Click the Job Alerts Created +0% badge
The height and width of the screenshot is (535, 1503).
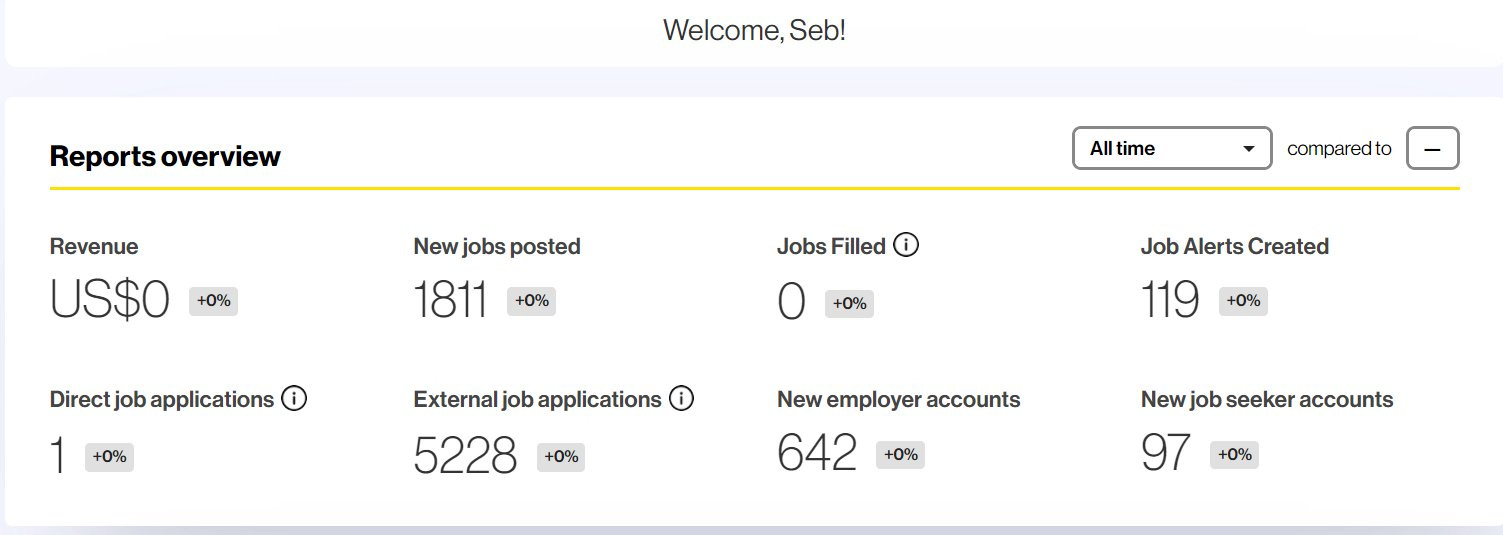1243,300
